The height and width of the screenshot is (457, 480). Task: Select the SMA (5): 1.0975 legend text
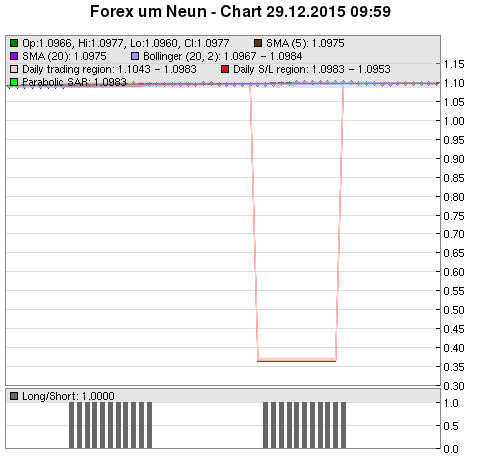click(x=305, y=43)
